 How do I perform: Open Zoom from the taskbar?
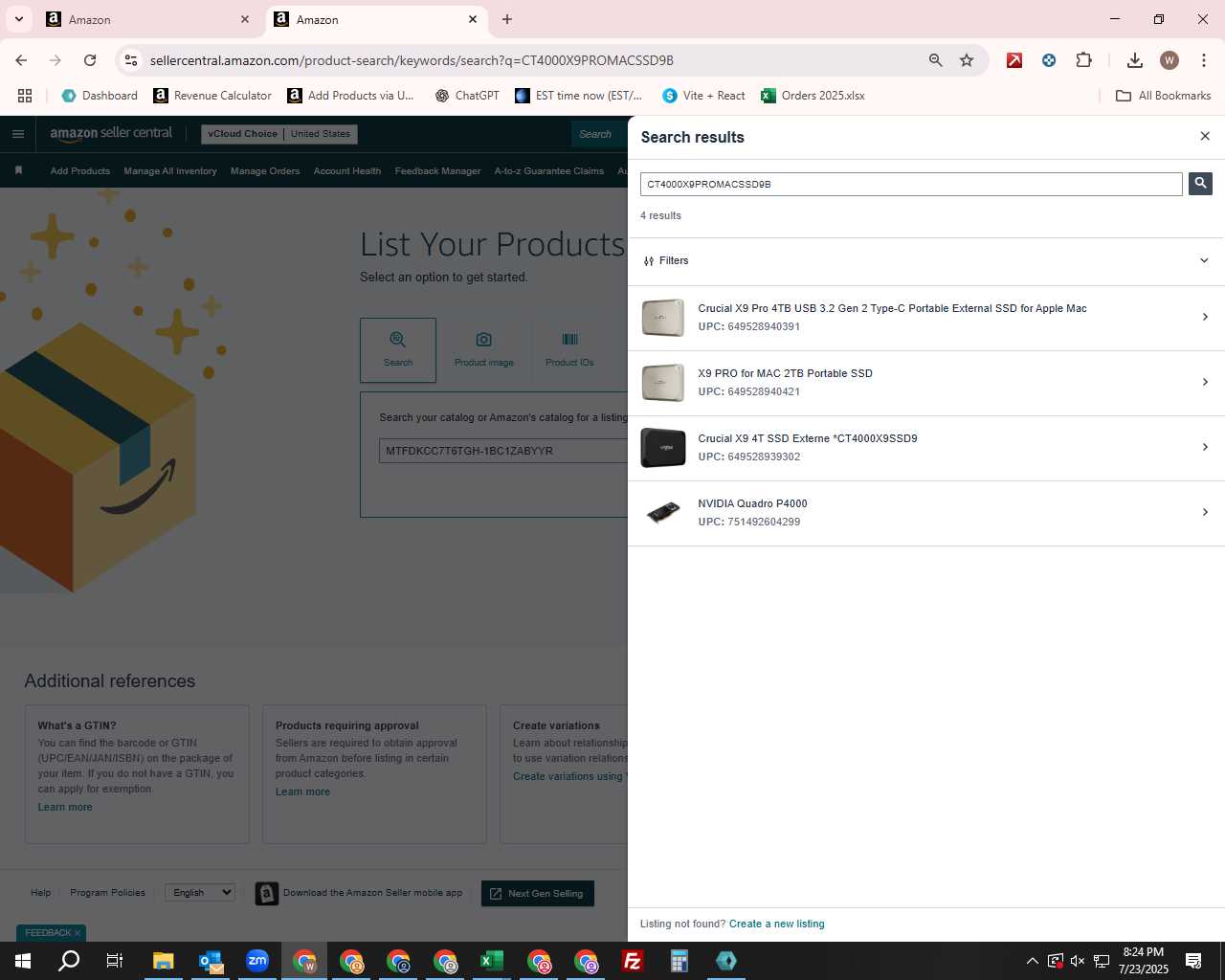(257, 961)
